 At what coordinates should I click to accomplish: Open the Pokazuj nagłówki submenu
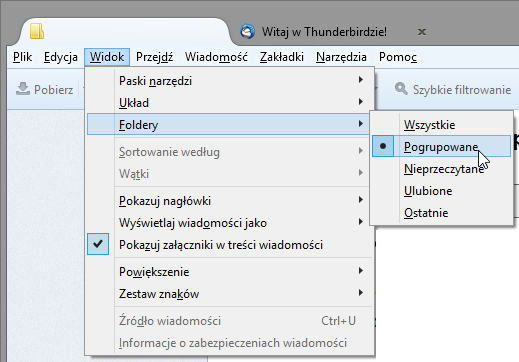229,201
